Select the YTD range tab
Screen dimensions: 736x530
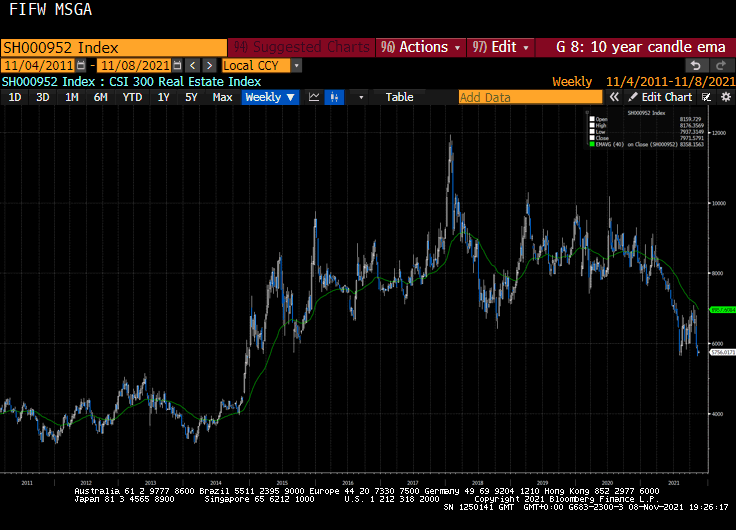132,97
